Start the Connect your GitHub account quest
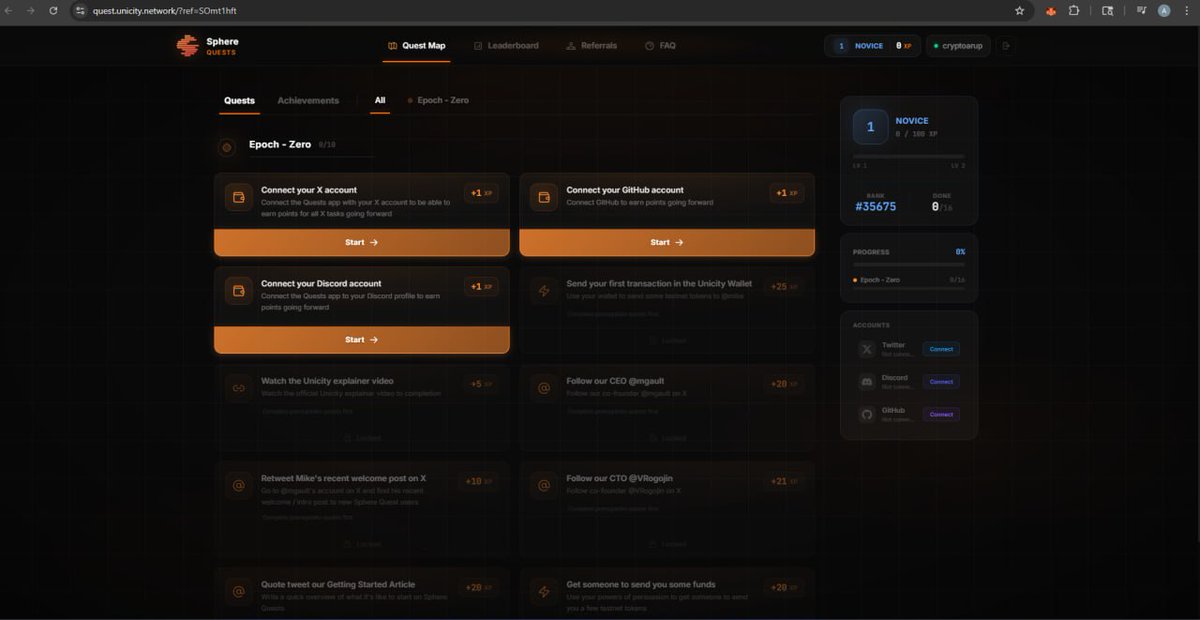 point(667,242)
